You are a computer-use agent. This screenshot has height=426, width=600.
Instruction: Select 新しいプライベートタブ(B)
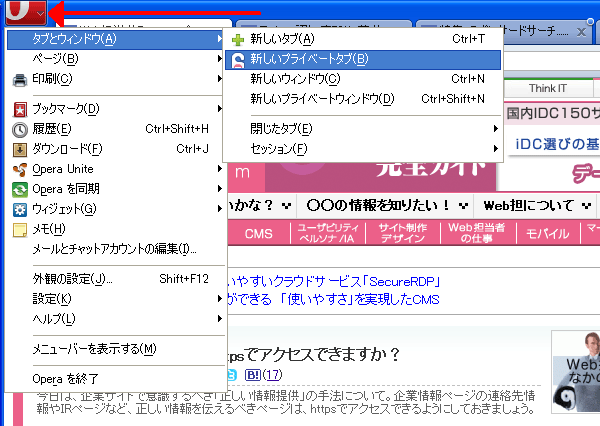point(363,59)
